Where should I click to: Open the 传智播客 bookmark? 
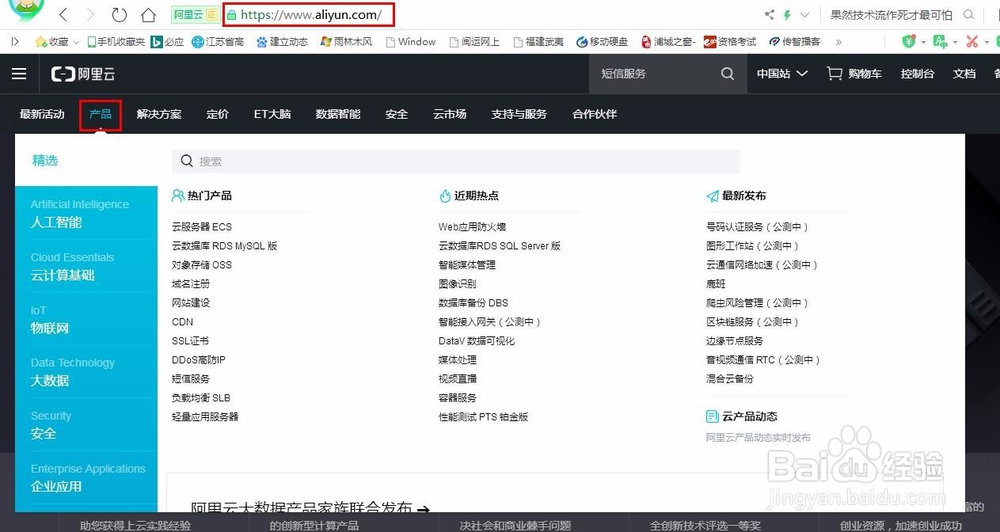pos(795,41)
